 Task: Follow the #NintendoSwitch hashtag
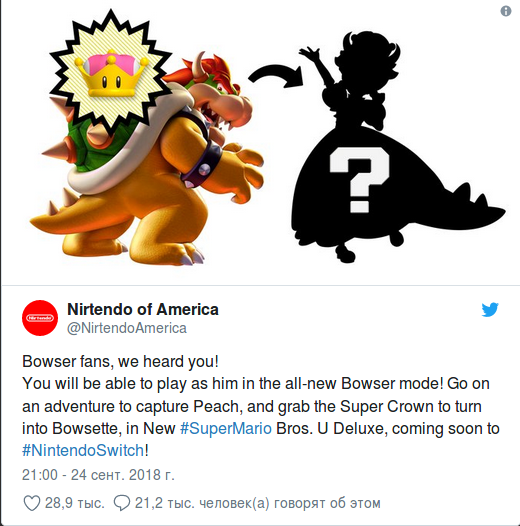tap(83, 450)
